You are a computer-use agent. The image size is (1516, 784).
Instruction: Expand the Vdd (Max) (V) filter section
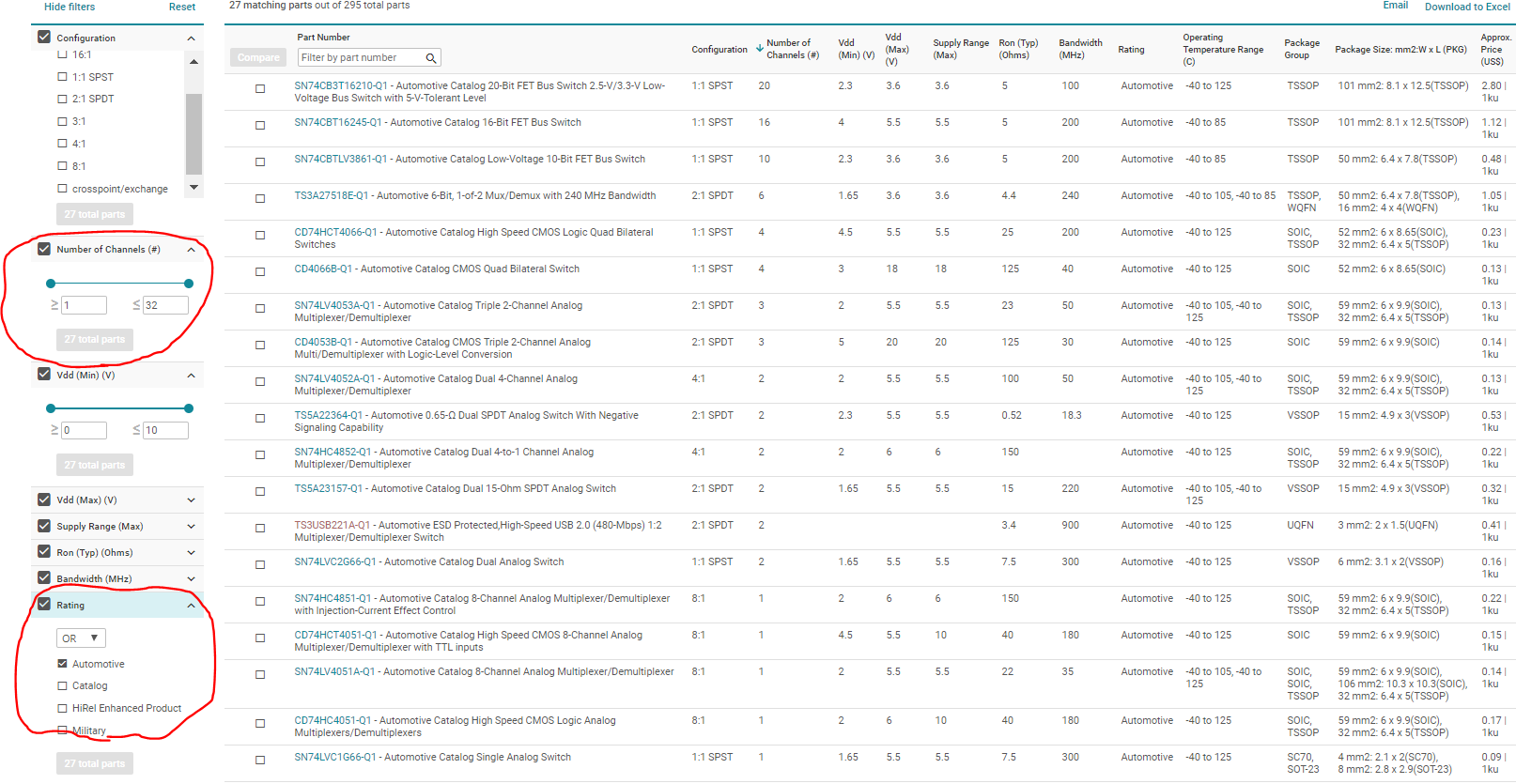tap(192, 500)
